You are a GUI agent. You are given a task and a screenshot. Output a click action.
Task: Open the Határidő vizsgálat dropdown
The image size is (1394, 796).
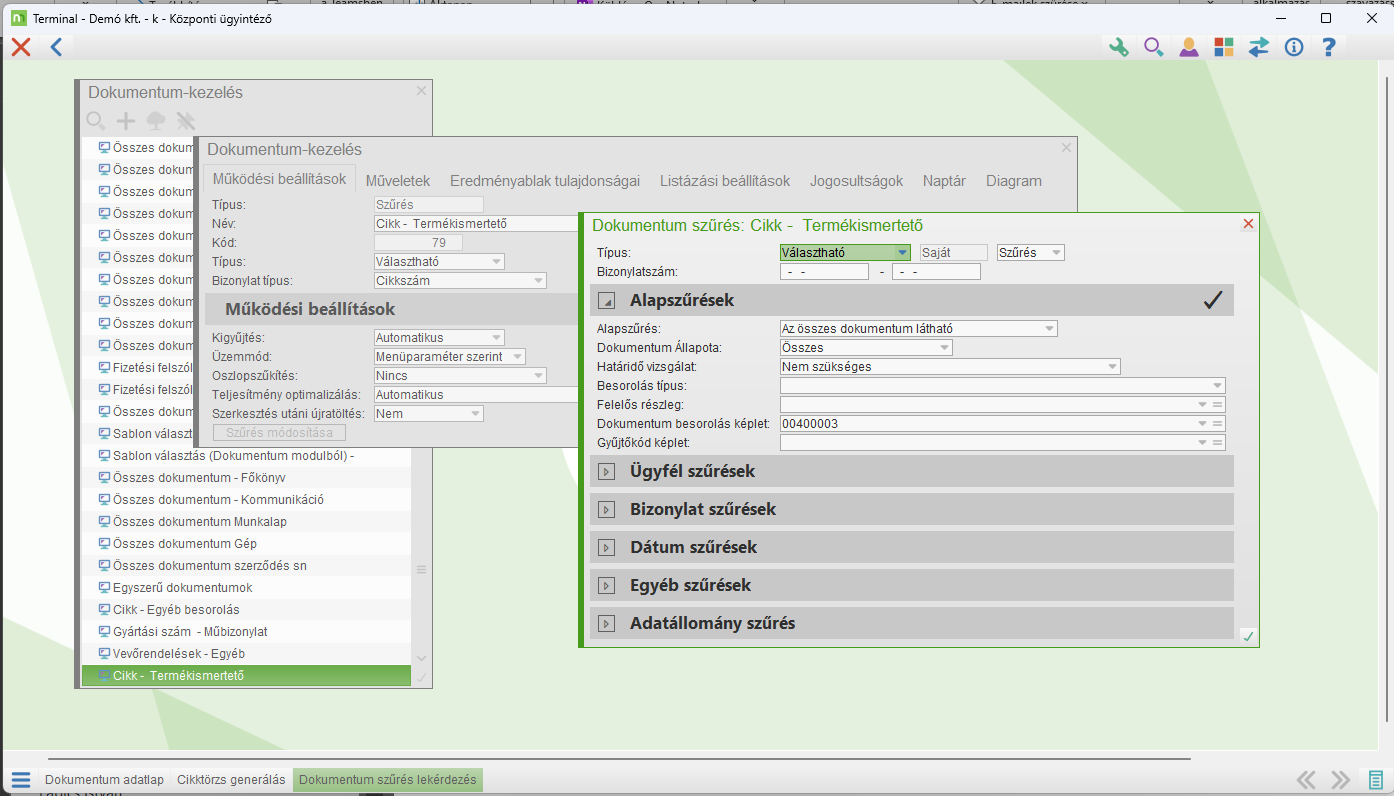(x=1111, y=367)
